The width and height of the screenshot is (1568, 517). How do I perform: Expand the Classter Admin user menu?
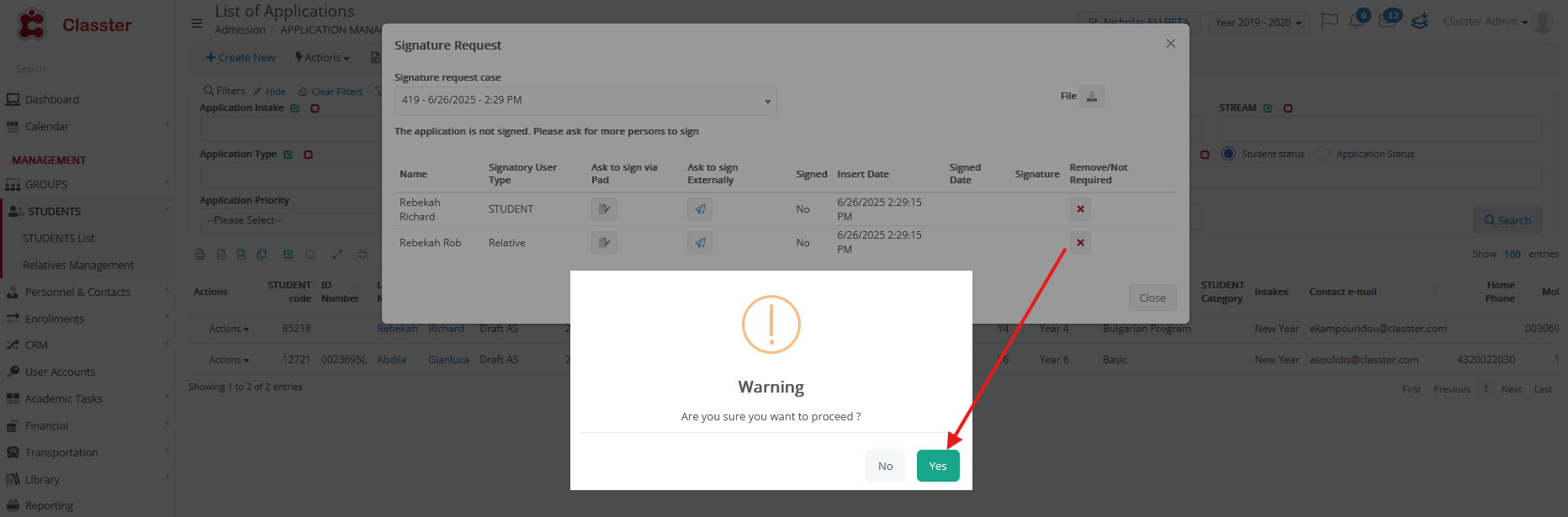pyautogui.click(x=1485, y=22)
